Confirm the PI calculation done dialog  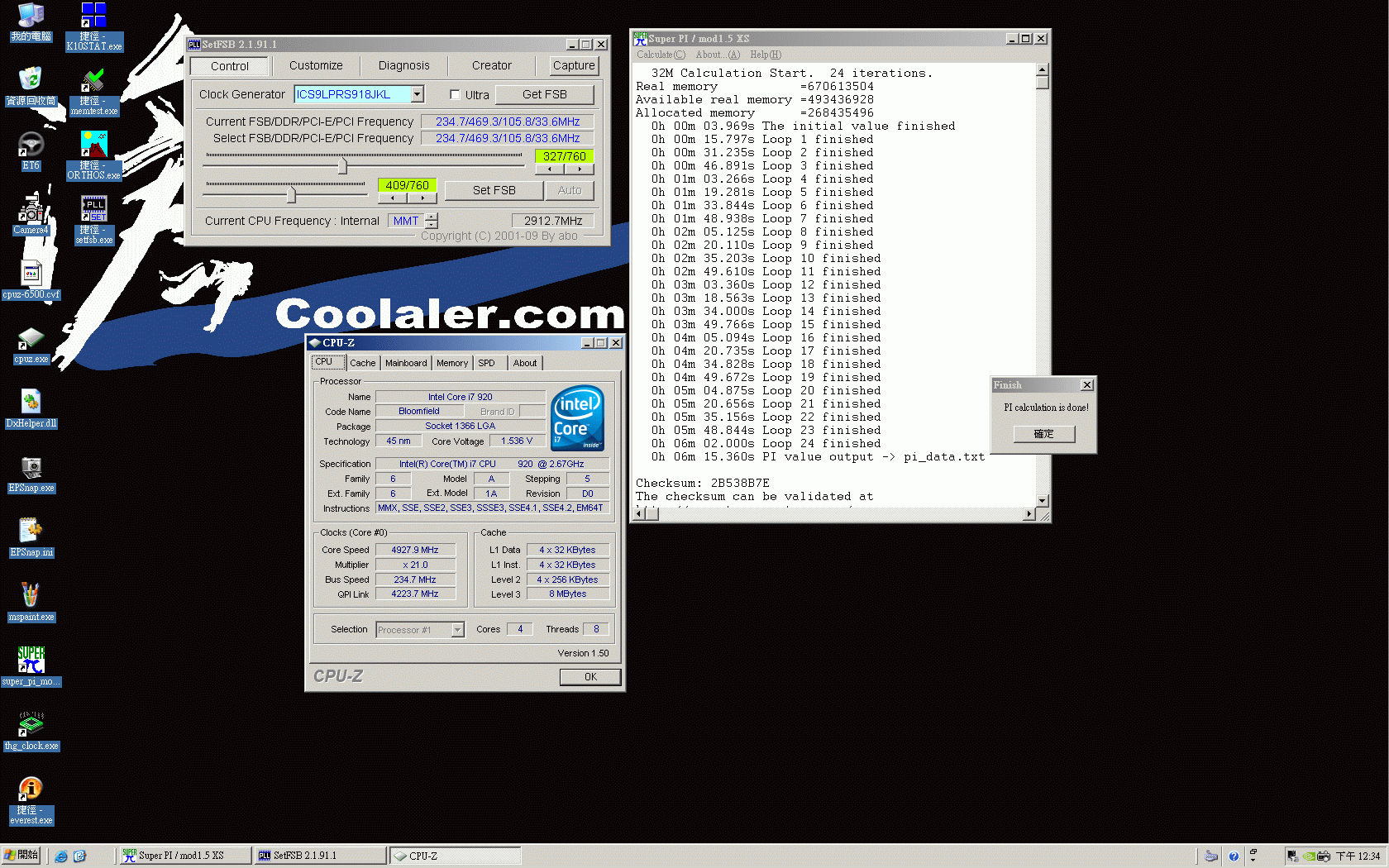[1044, 434]
